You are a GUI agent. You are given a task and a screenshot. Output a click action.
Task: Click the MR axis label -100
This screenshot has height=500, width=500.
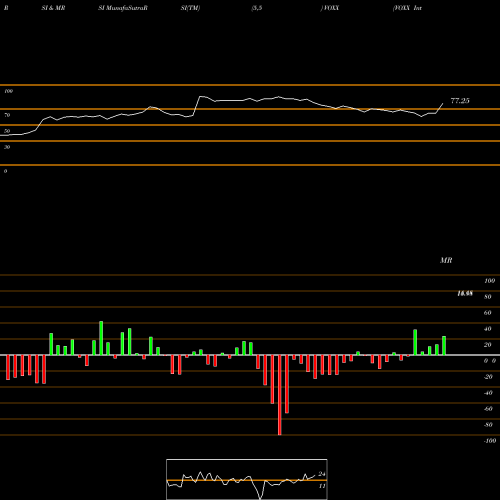tap(490, 441)
